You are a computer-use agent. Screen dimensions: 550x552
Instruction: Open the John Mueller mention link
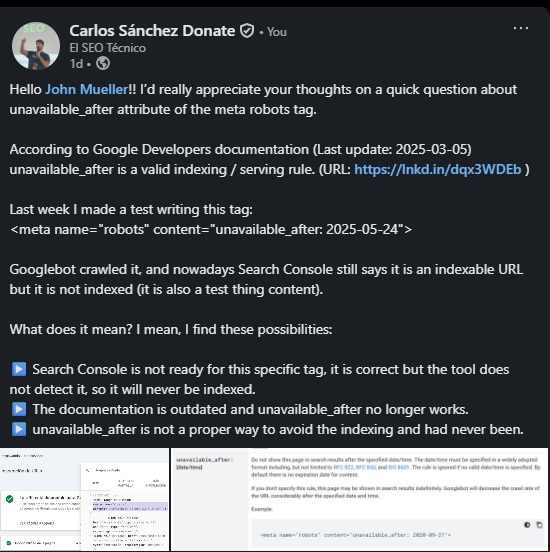coord(87,89)
